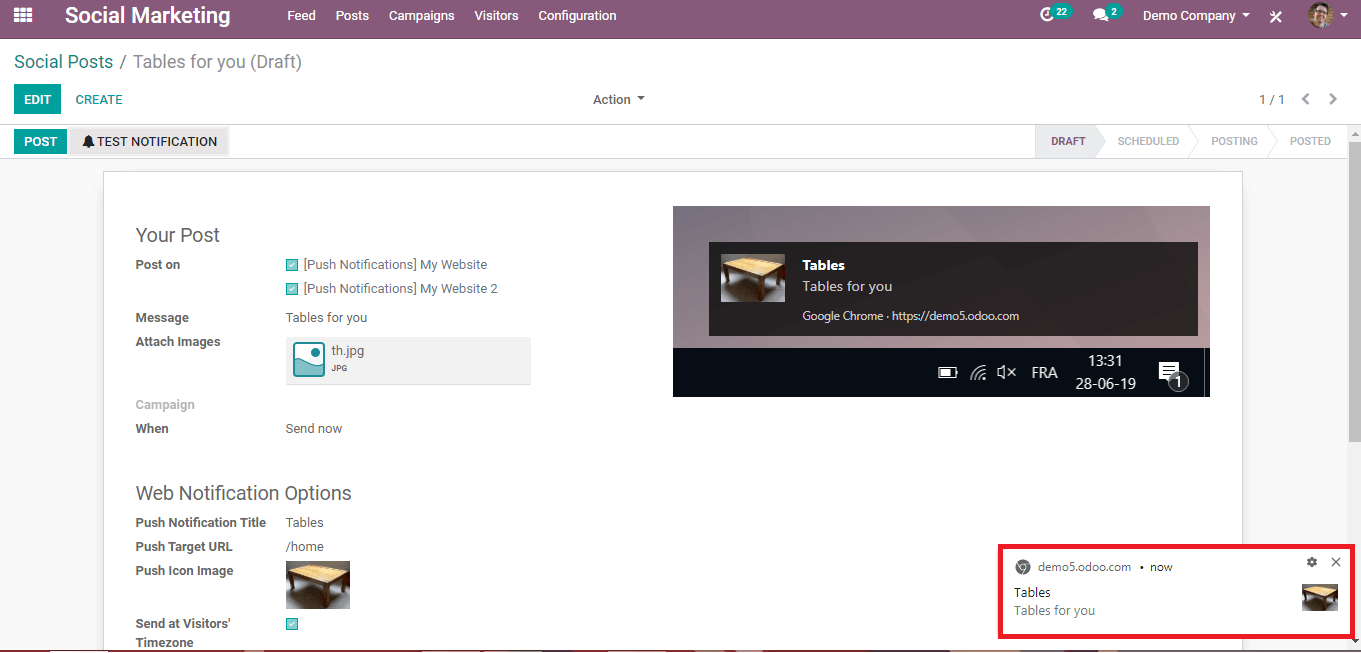Open the Visitors menu
The height and width of the screenshot is (653, 1361).
(x=496, y=16)
